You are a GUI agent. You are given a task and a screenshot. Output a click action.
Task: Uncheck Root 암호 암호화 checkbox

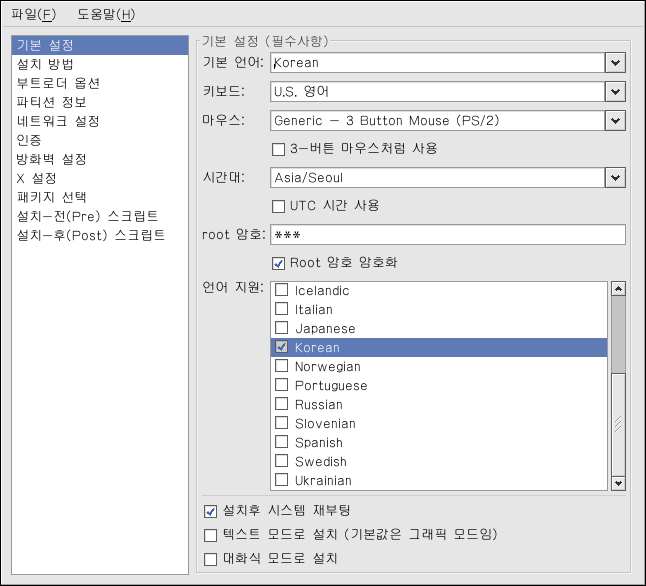tap(280, 263)
